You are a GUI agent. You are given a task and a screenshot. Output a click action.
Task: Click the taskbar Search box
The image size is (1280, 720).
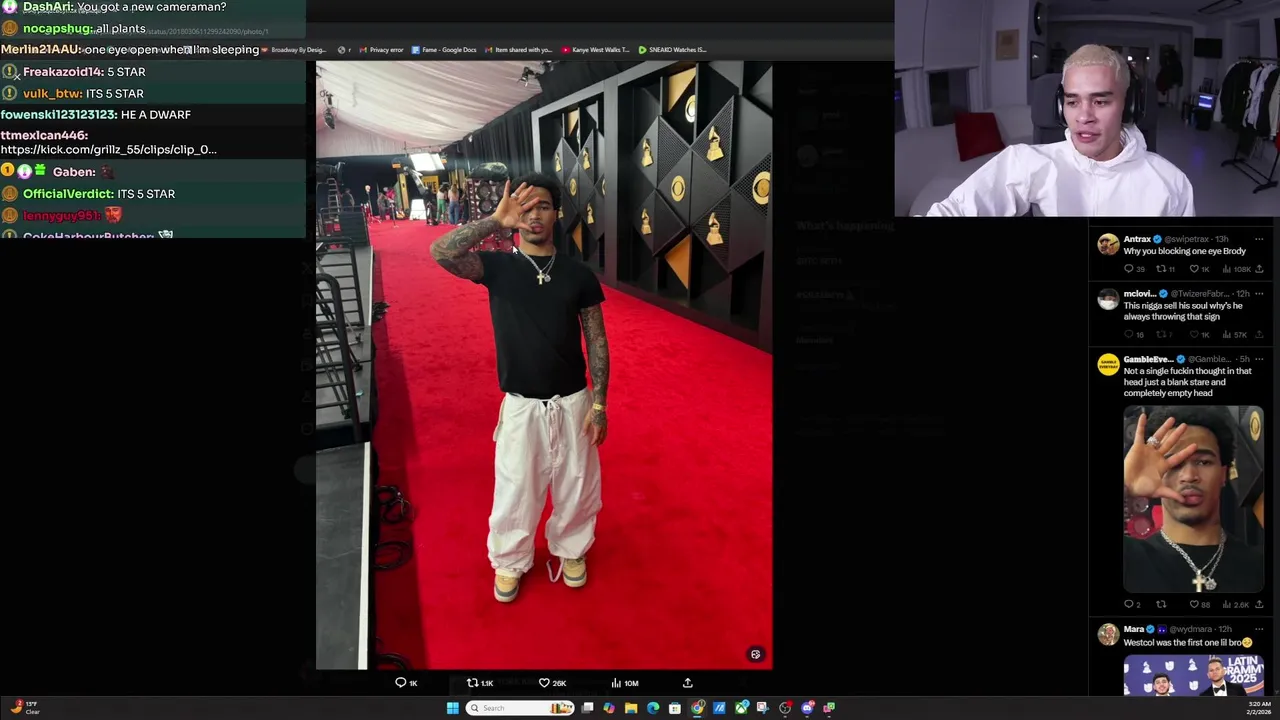click(x=521, y=708)
